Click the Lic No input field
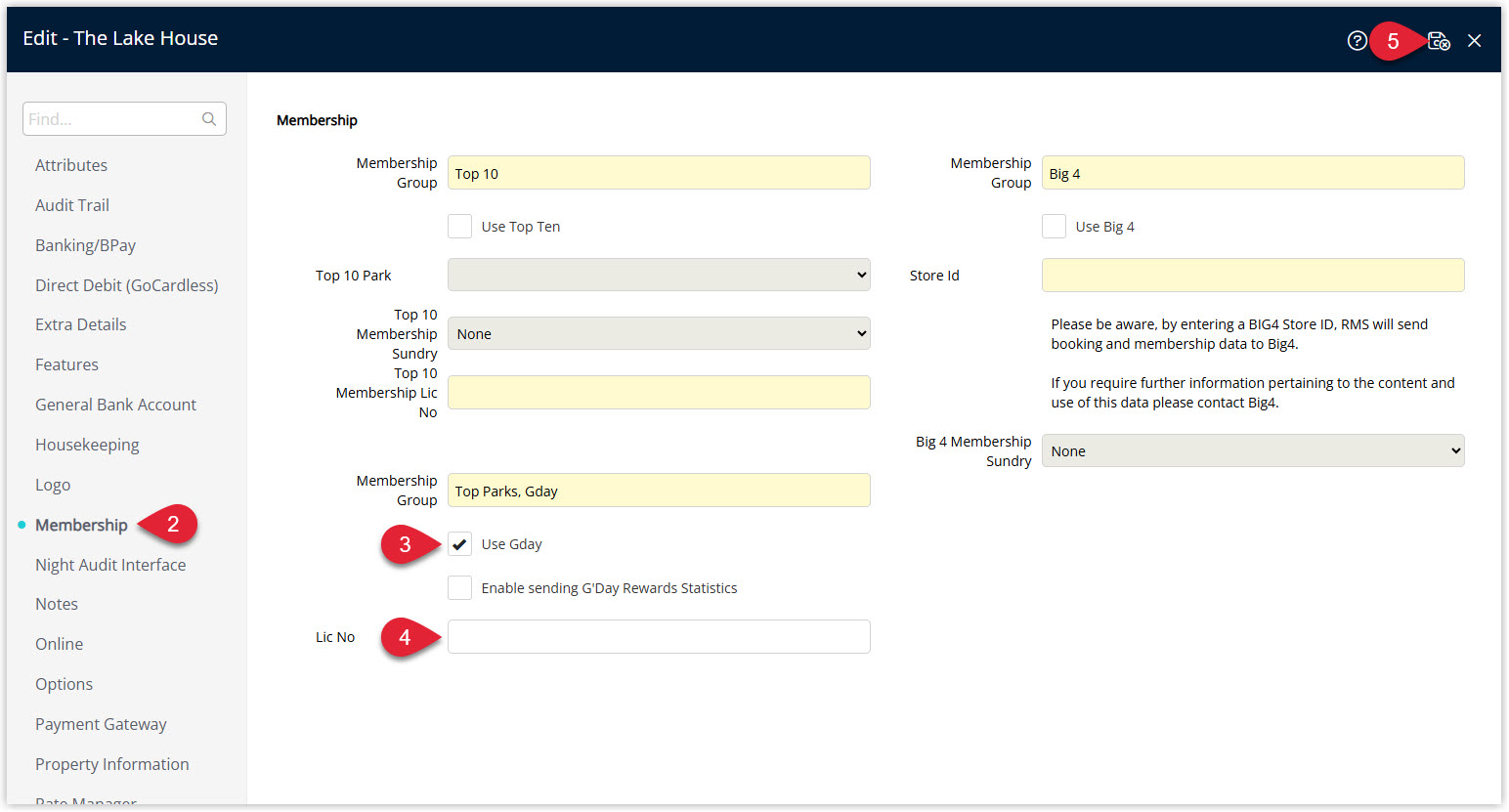 click(659, 636)
